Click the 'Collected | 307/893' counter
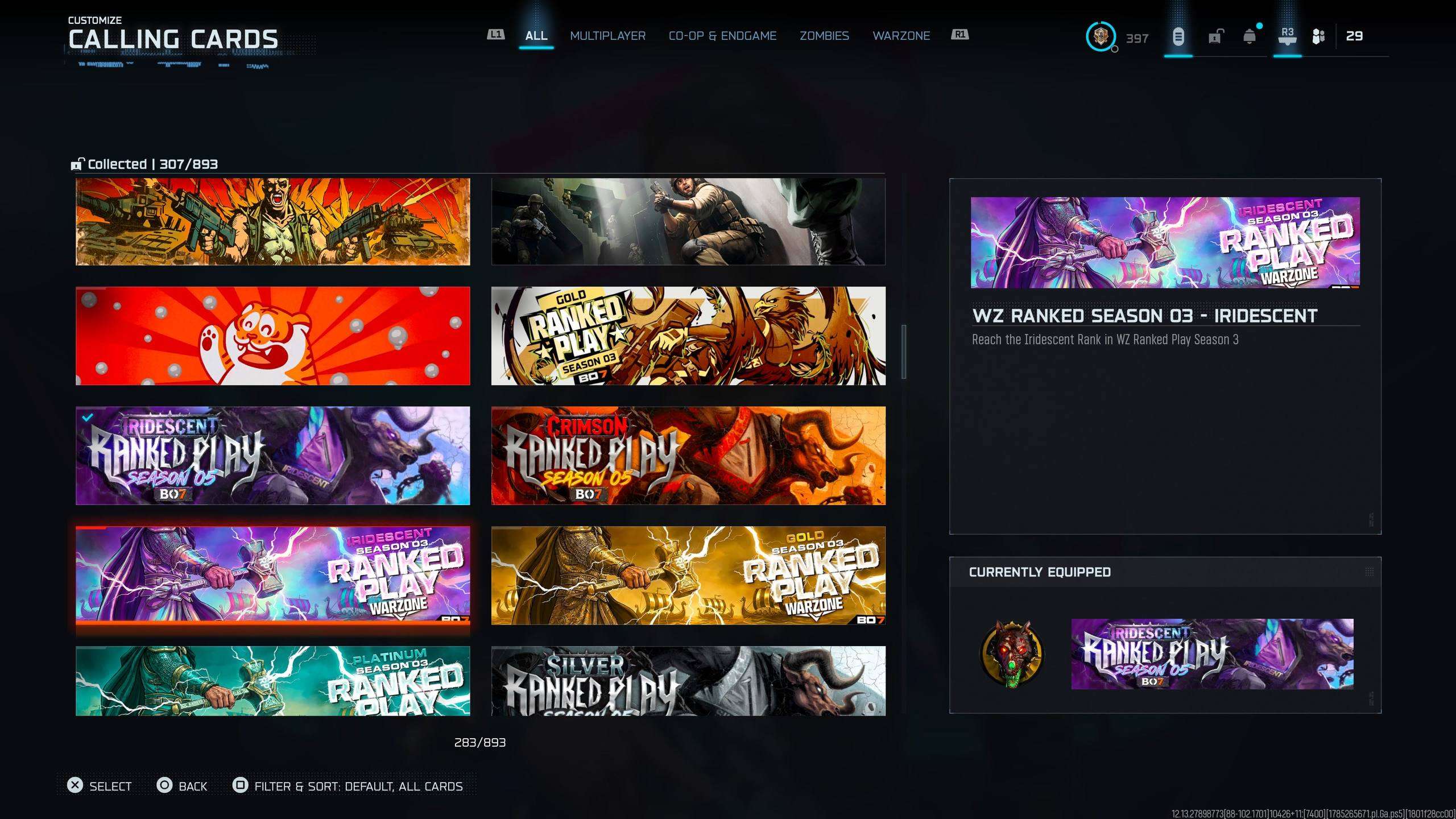 tap(152, 164)
